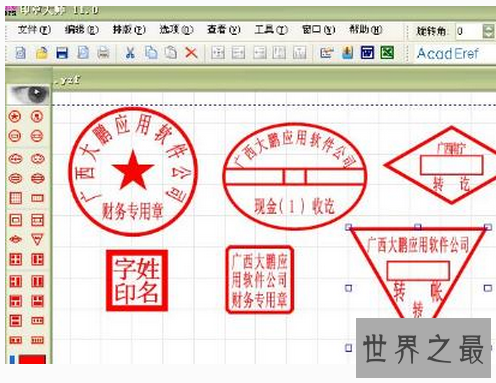
Task: Select the circle with horizontal band template
Action: (37, 136)
